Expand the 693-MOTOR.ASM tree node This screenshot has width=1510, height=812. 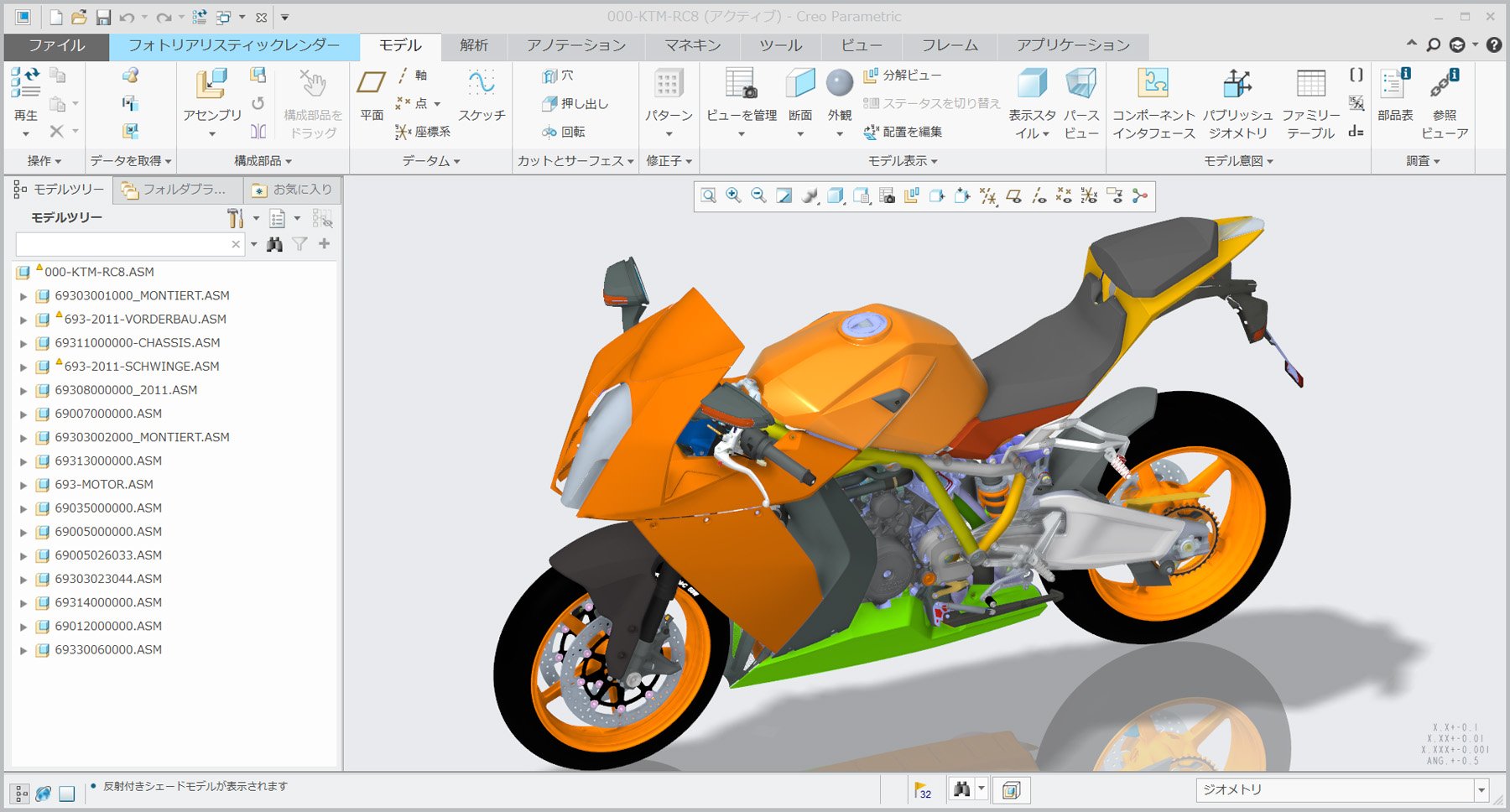tap(23, 485)
